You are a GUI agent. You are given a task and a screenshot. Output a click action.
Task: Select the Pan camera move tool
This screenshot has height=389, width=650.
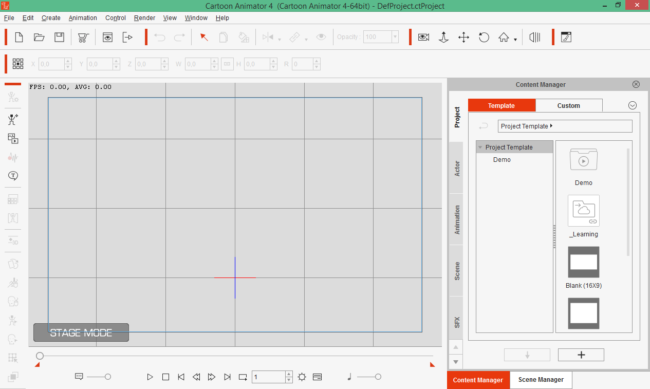point(463,37)
